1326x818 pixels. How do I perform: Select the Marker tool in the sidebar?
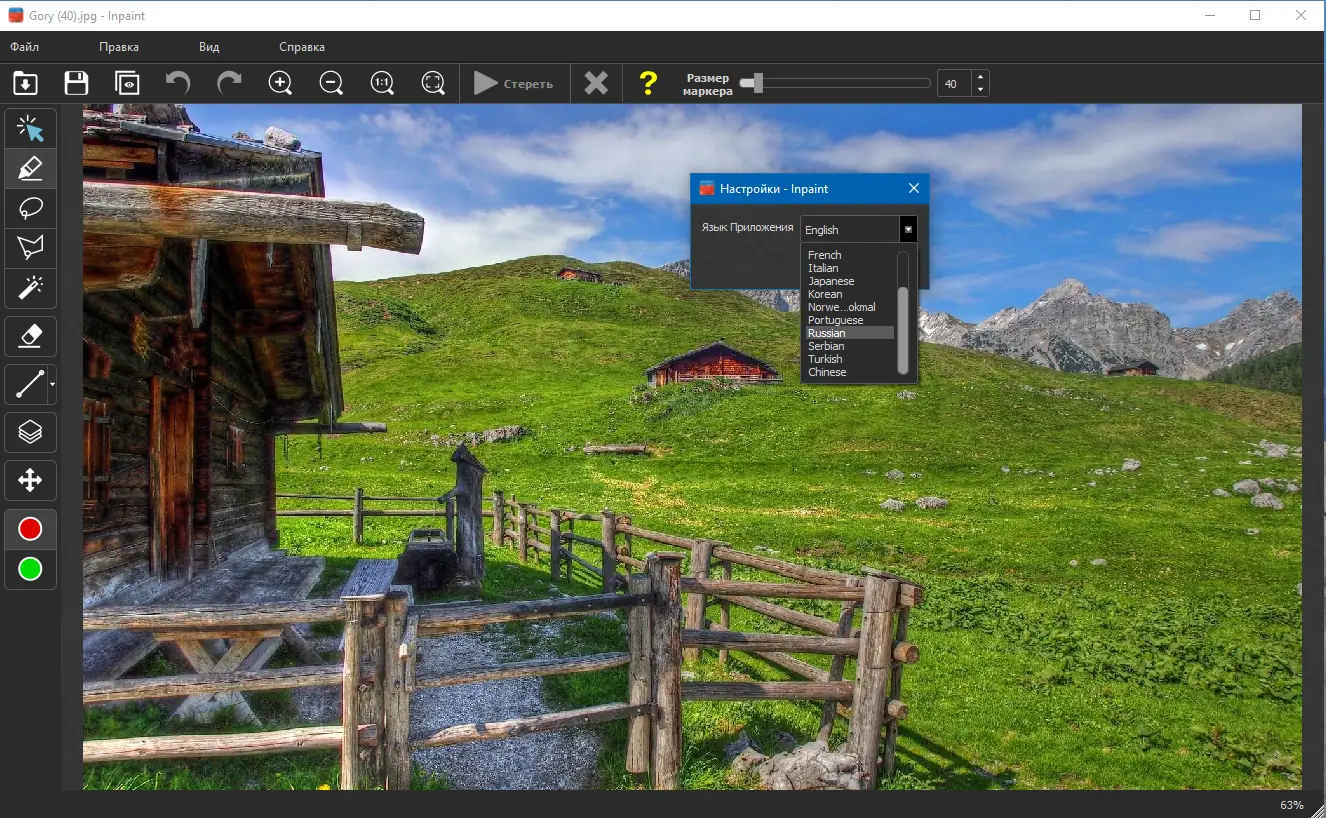click(30, 168)
